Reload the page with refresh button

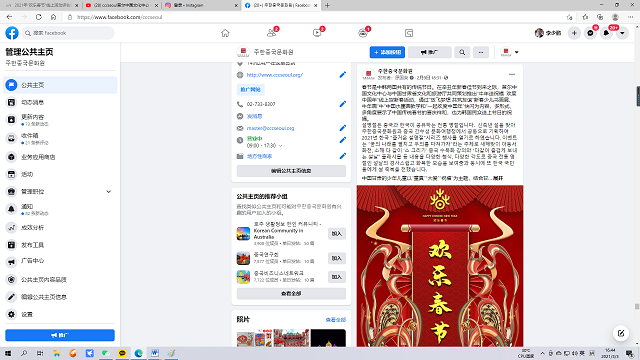click(39, 17)
